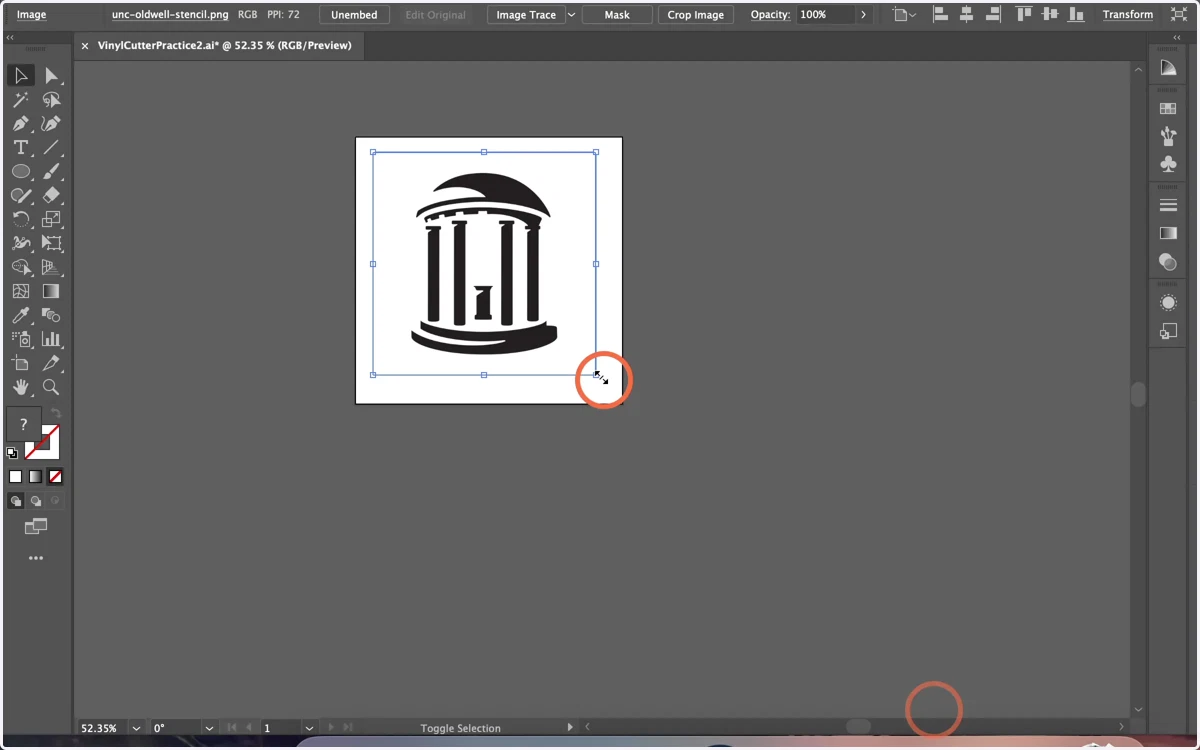Select the Selection tool arrow
The height and width of the screenshot is (750, 1200).
[21, 76]
